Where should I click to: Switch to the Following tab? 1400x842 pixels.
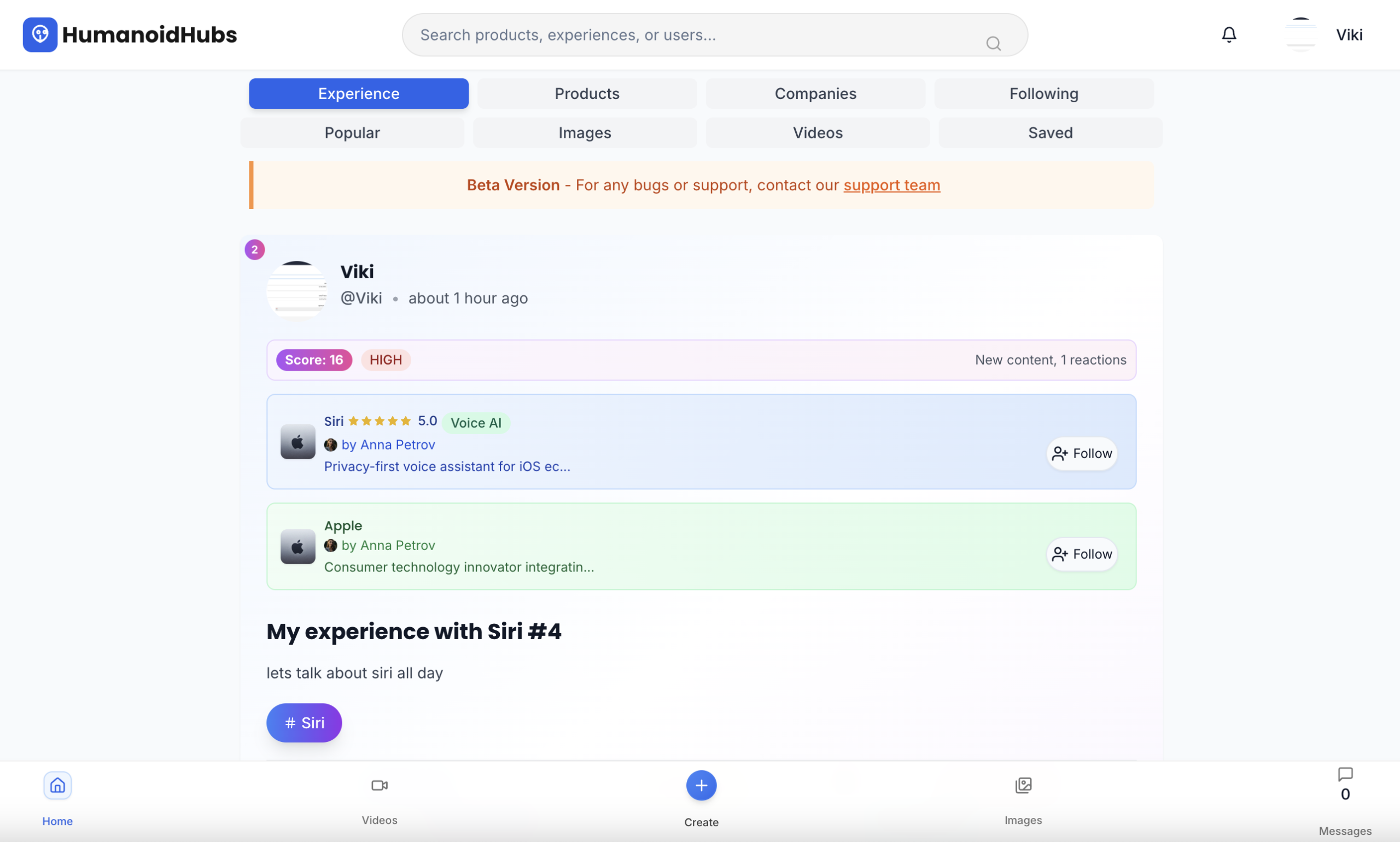click(1043, 93)
